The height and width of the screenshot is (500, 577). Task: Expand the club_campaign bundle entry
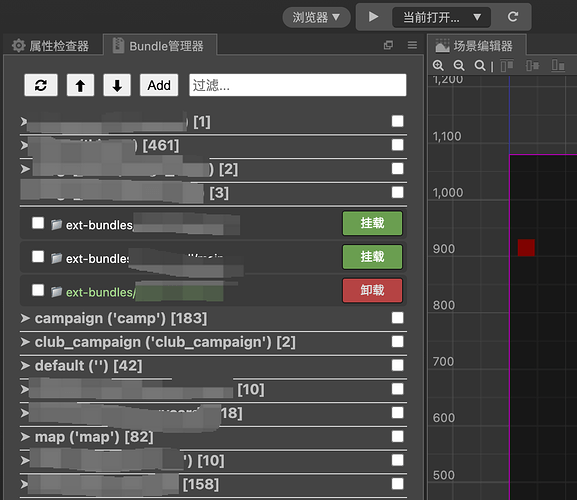[x=25, y=342]
